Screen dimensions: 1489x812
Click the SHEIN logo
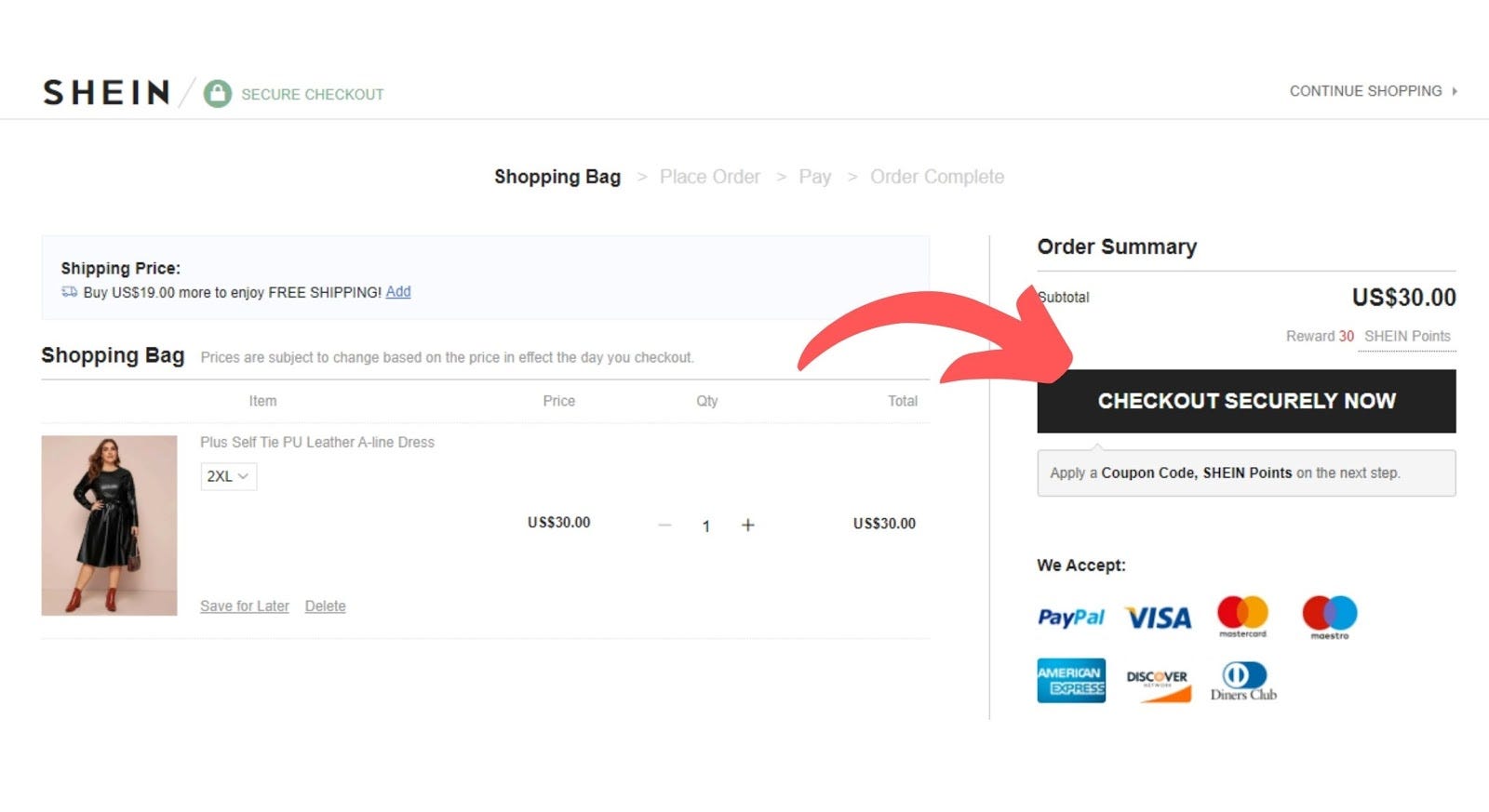(106, 92)
